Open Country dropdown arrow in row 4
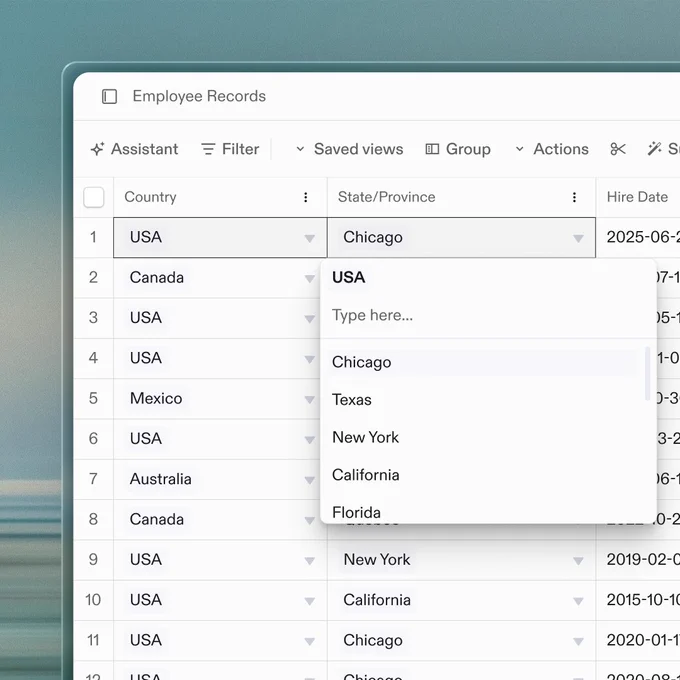 tap(310, 359)
